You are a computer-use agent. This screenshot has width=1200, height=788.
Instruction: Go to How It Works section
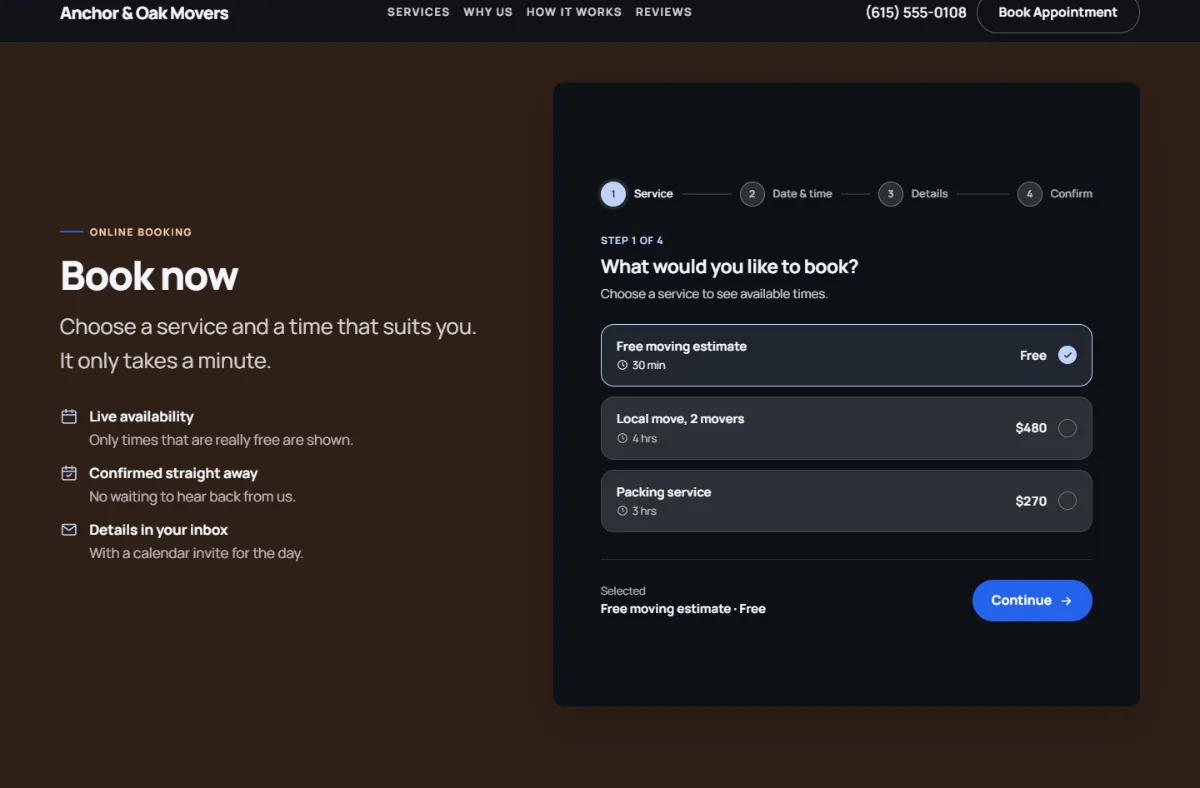[574, 12]
